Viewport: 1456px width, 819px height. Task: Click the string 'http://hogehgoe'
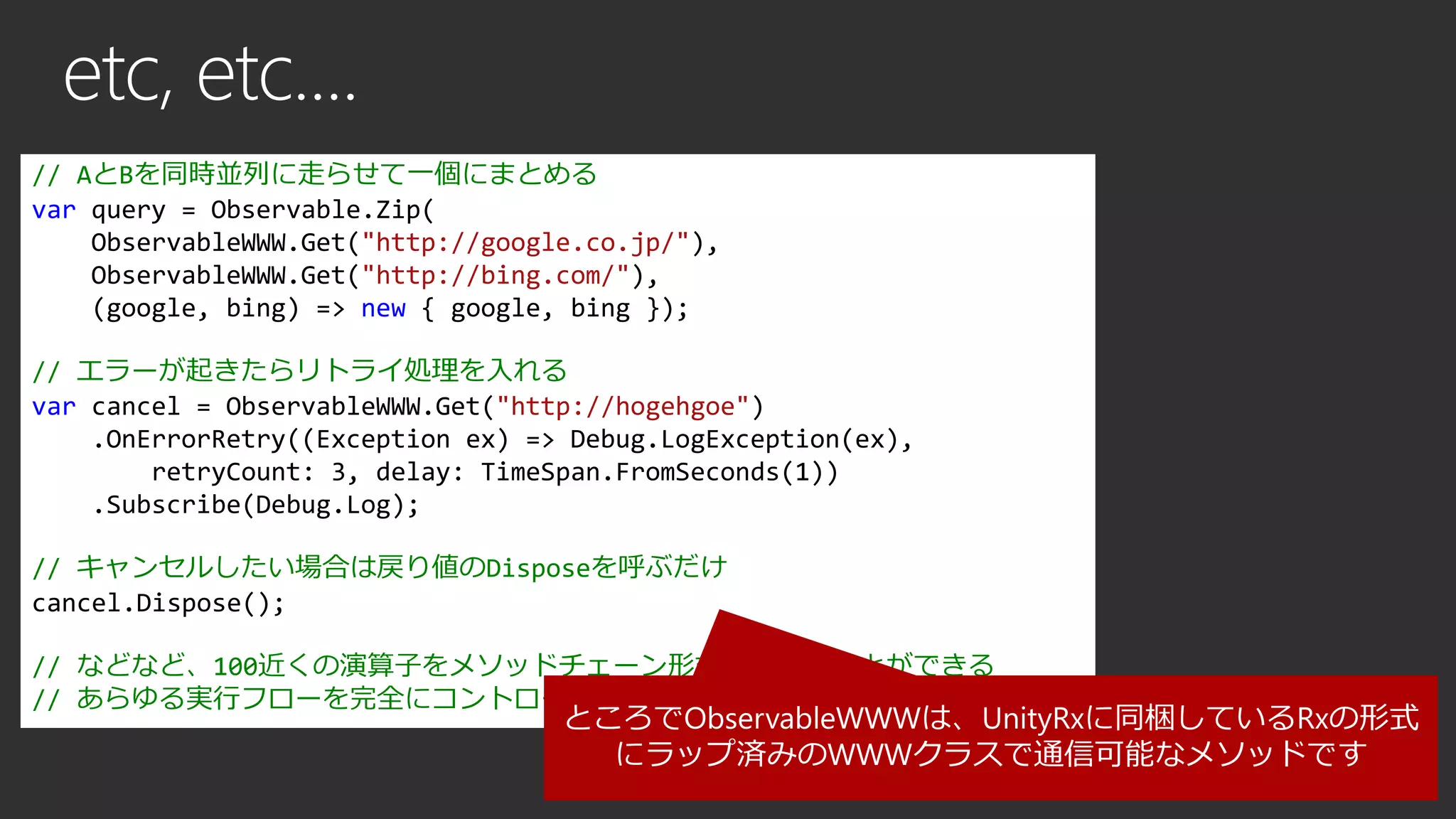coord(623,407)
